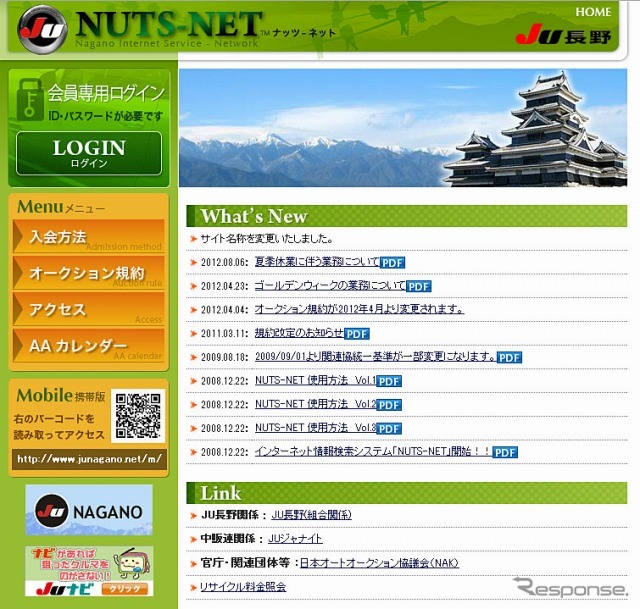Image resolution: width=640 pixels, height=609 pixels.
Task: Click the 2012.08.06 date text
Action: click(224, 262)
